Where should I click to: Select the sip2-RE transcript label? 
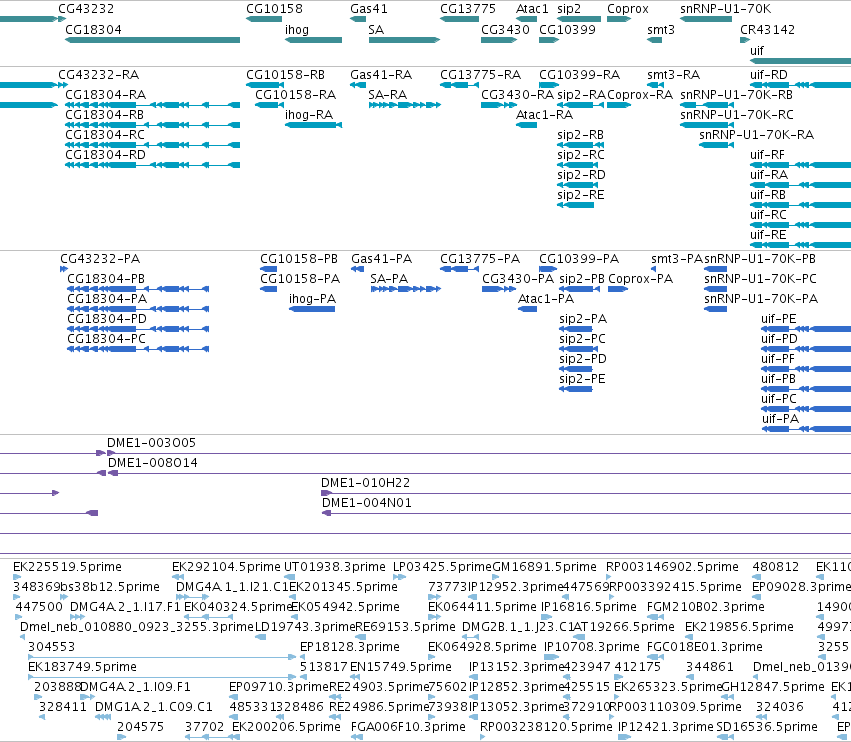(x=580, y=195)
